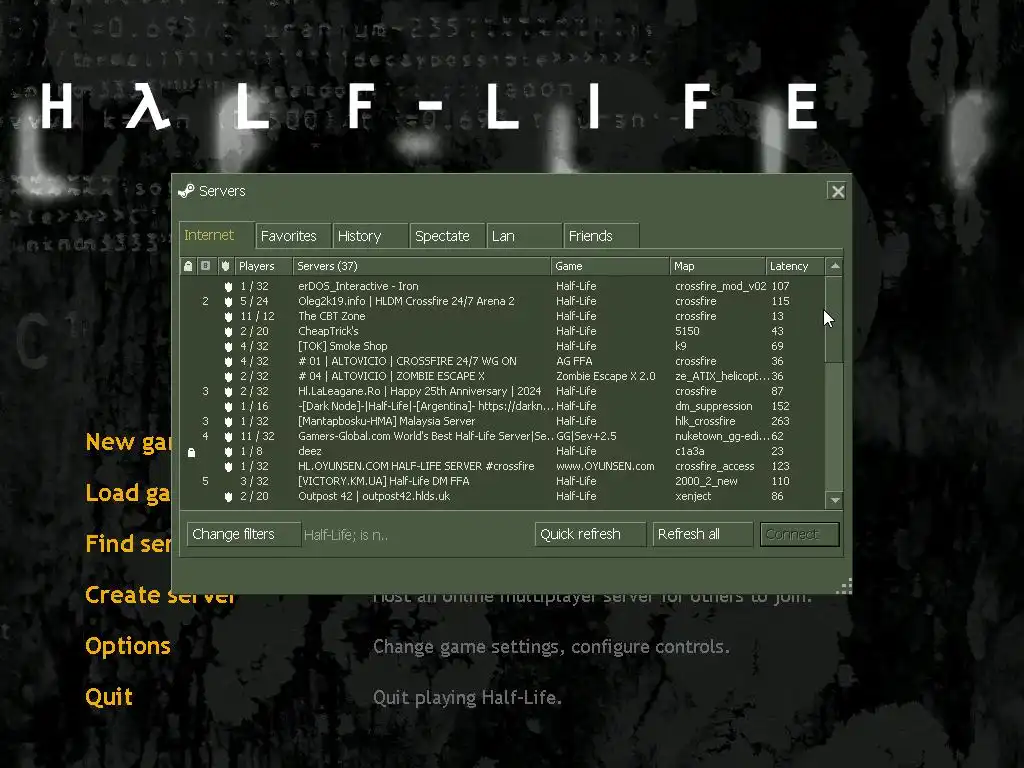The image size is (1024, 768).
Task: Click the xenject map cell
Action: click(x=693, y=497)
